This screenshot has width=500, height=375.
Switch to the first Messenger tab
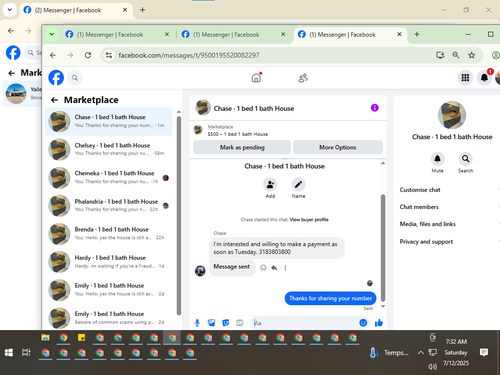pos(117,34)
